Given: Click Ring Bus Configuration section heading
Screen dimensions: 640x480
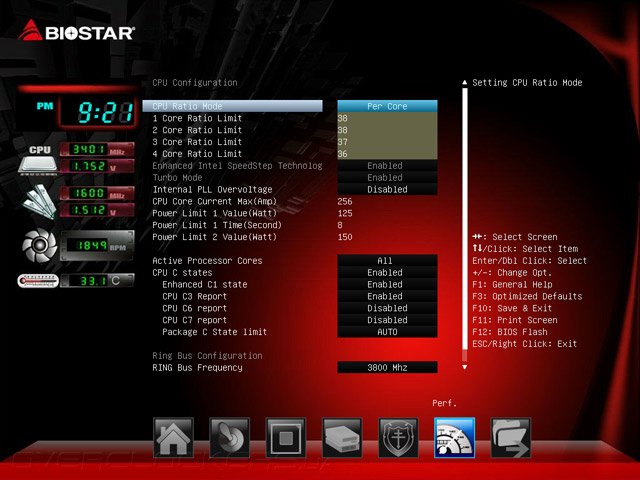Looking at the screenshot, I should click(x=207, y=356).
